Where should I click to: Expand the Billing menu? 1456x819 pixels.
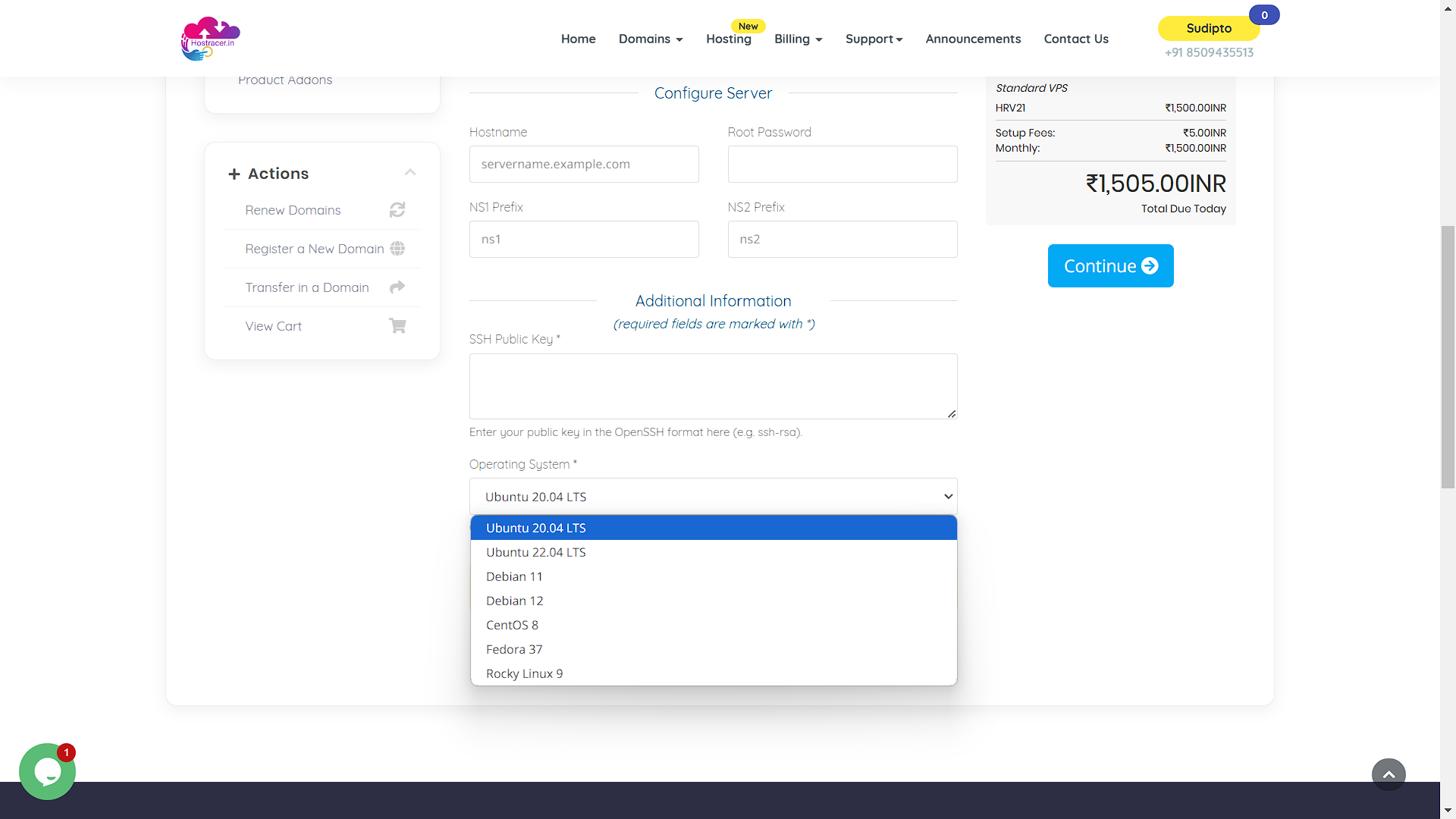tap(798, 39)
